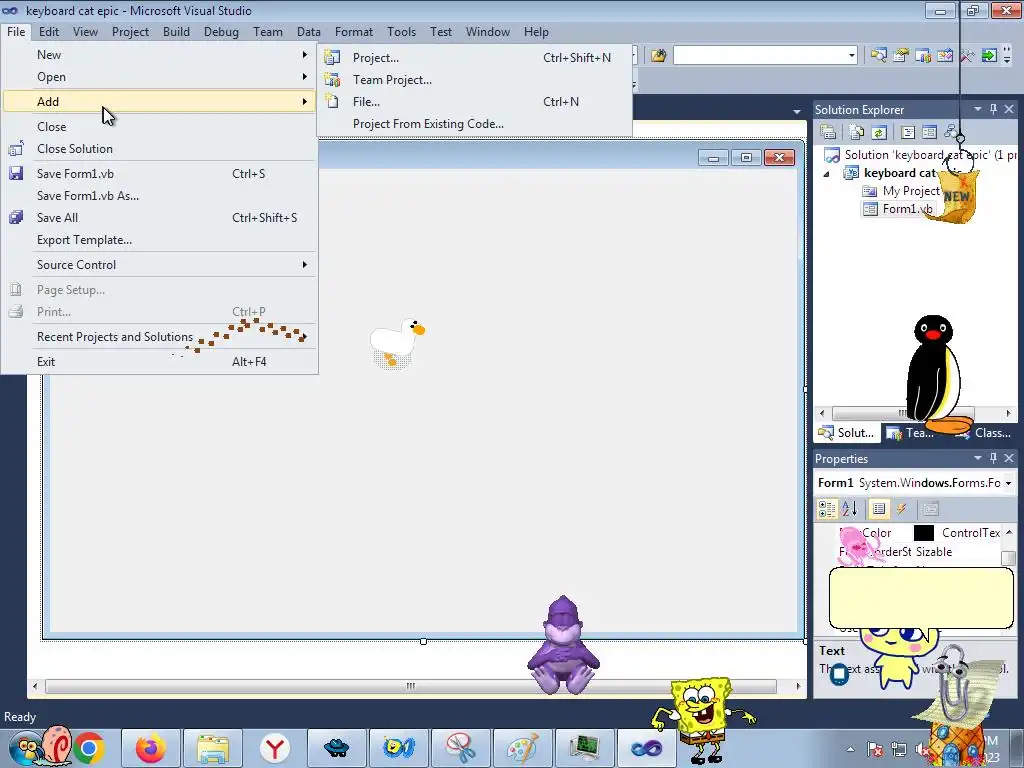Collapse the keyboard cat project node
Screen dimensions: 1024x768
[x=826, y=174]
